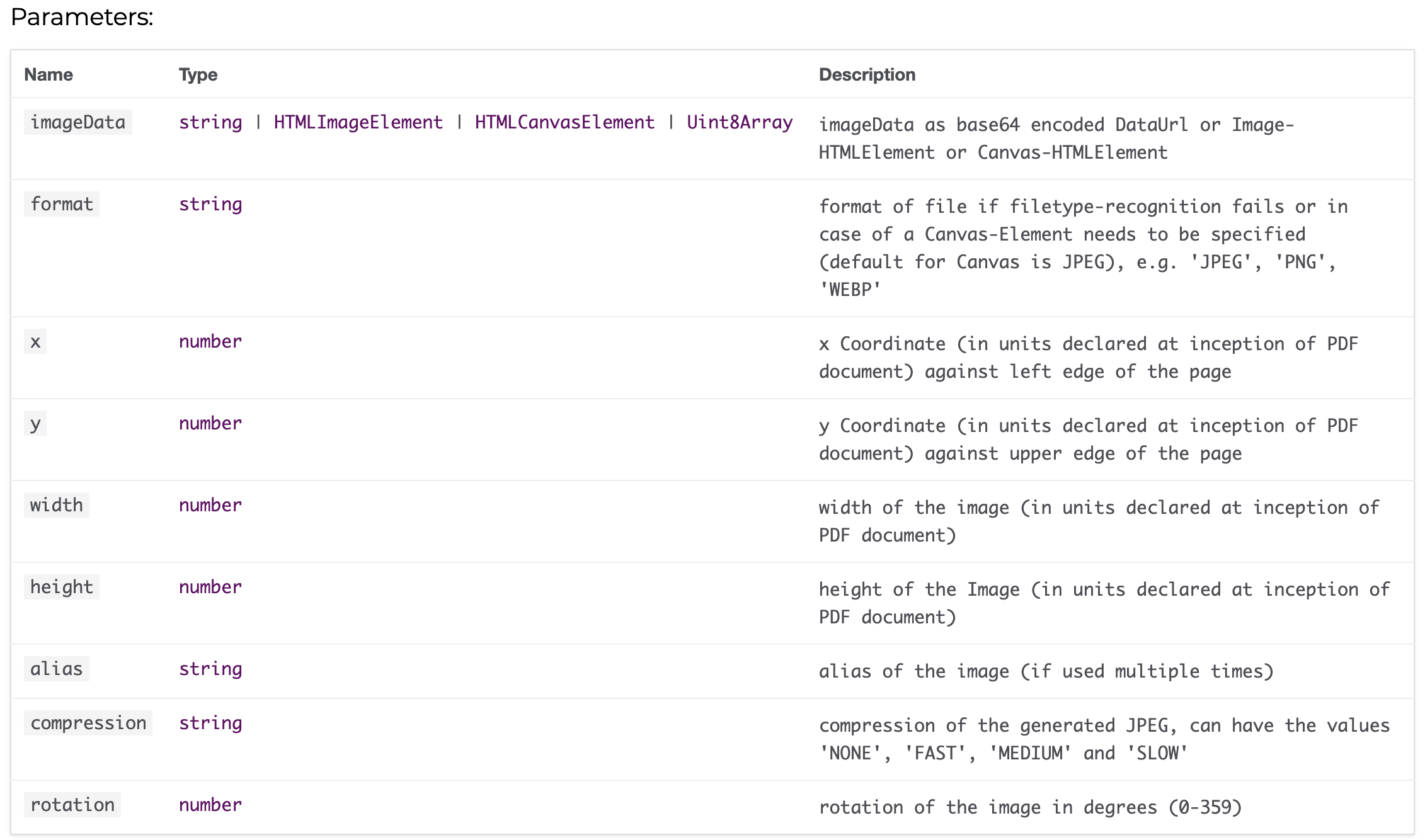Click the HTMLCanvasElement type link
Viewport: 1425px width, 840px height.
pos(564,122)
